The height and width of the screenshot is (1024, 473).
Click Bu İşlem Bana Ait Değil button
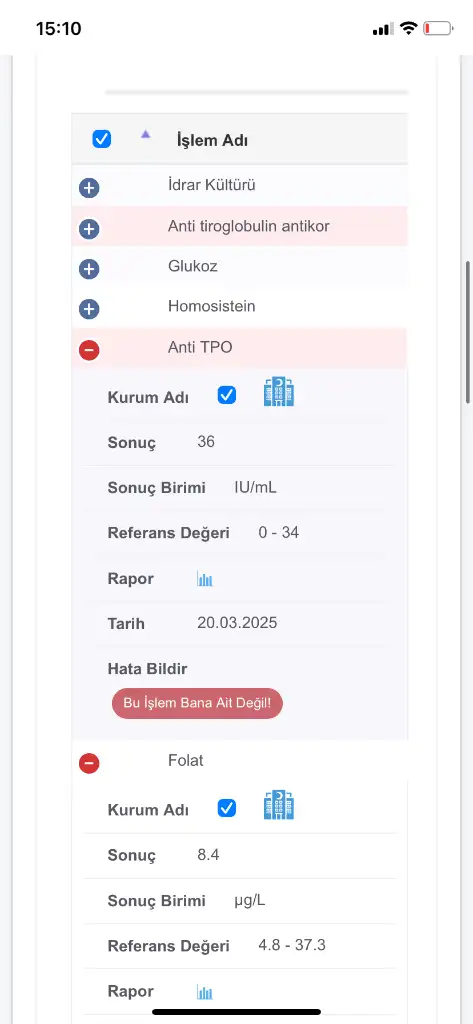[197, 703]
